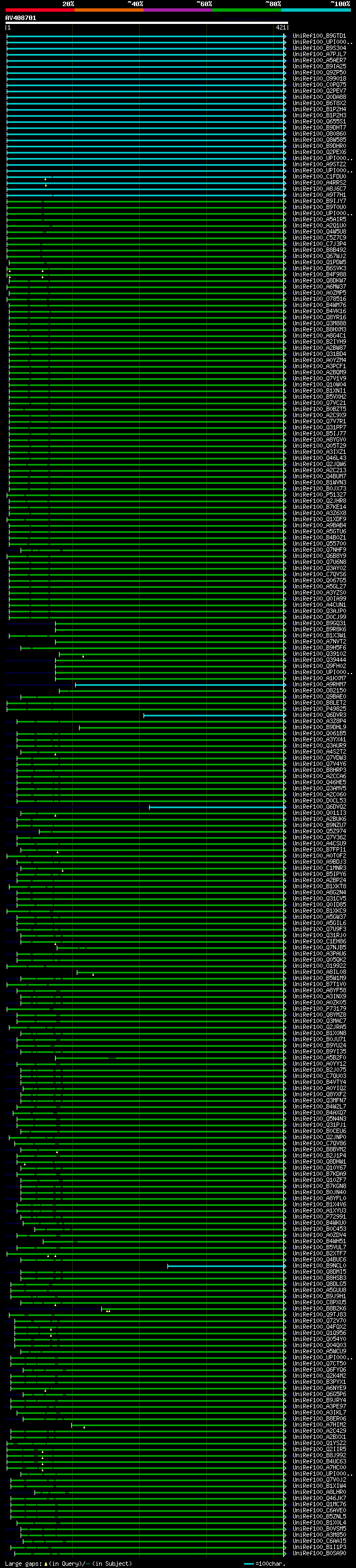Select the UniRef100_B8B2K6 entry
Screen dimensions: 356x1568
(x=319, y=1309)
